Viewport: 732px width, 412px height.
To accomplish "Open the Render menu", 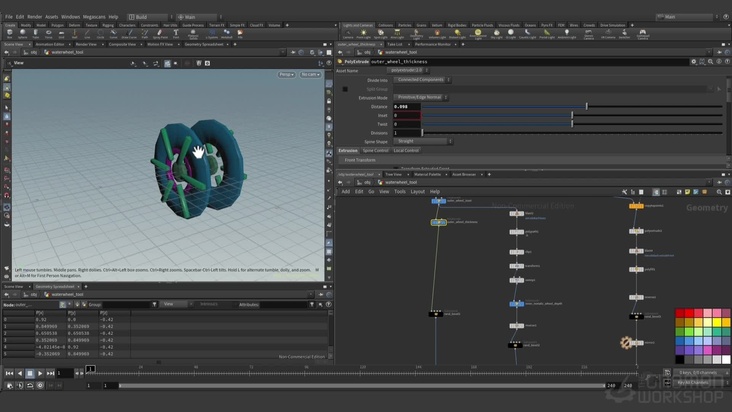I will tap(35, 17).
